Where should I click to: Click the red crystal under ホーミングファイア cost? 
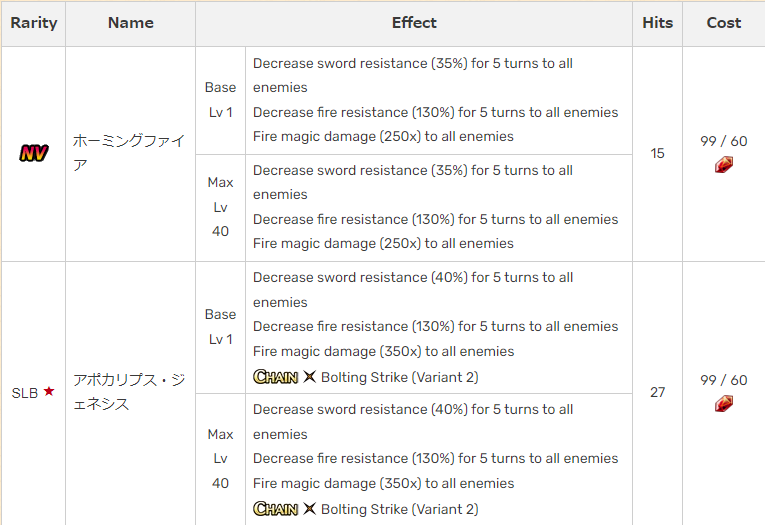coord(724,165)
